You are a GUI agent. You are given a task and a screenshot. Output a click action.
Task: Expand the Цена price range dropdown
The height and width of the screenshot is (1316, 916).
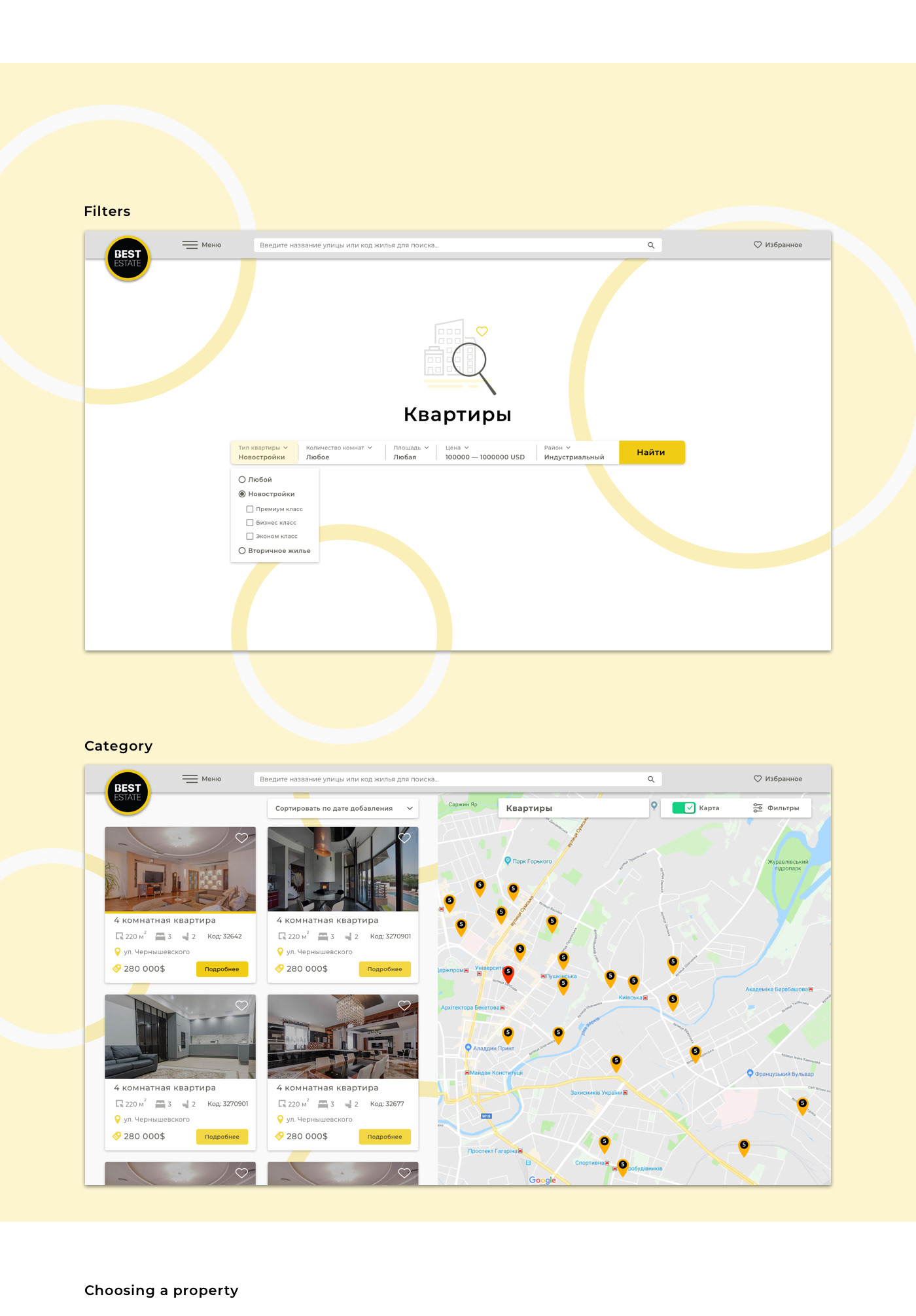click(486, 452)
